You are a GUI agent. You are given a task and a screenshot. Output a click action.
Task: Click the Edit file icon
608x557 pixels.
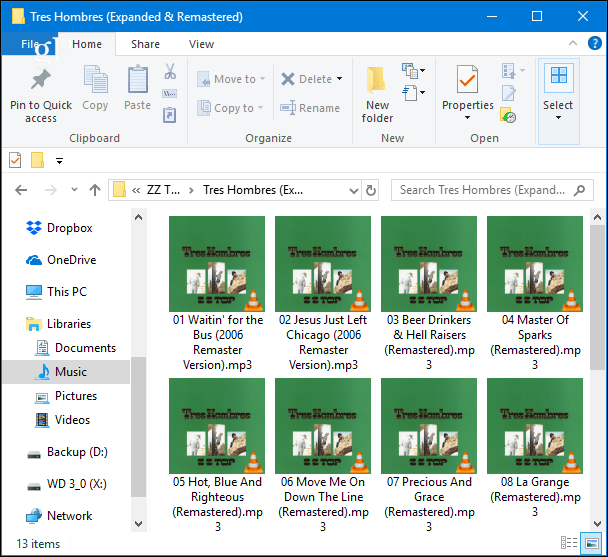(508, 93)
